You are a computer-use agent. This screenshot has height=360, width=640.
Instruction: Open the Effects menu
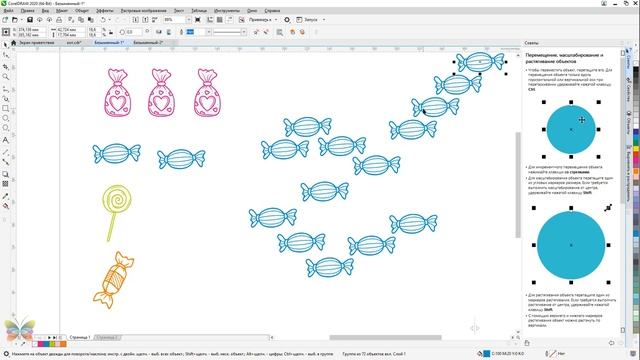tap(105, 10)
